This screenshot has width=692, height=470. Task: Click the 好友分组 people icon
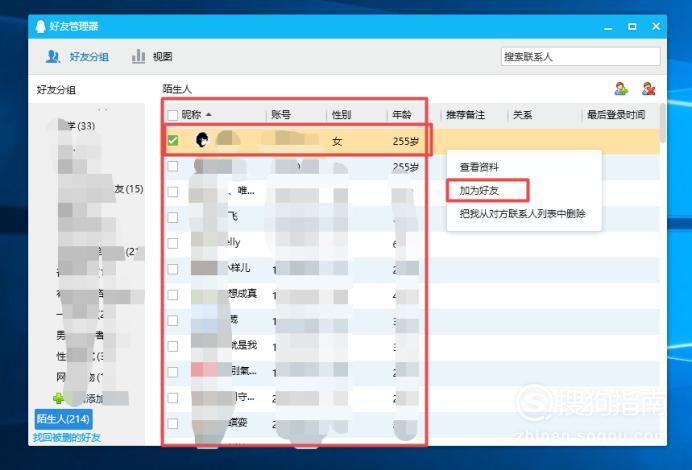click(x=53, y=56)
